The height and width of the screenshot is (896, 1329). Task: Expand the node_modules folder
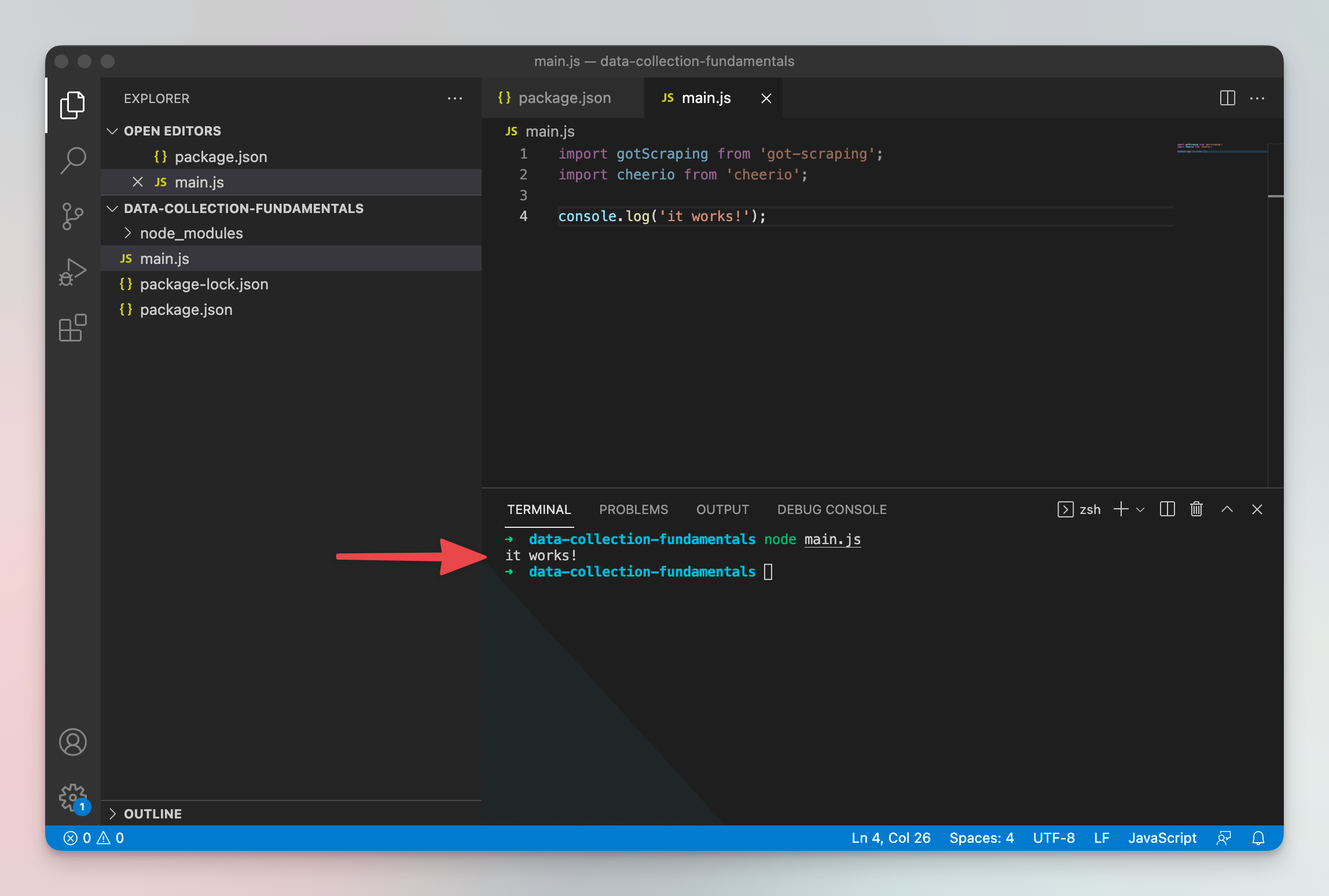[x=128, y=233]
